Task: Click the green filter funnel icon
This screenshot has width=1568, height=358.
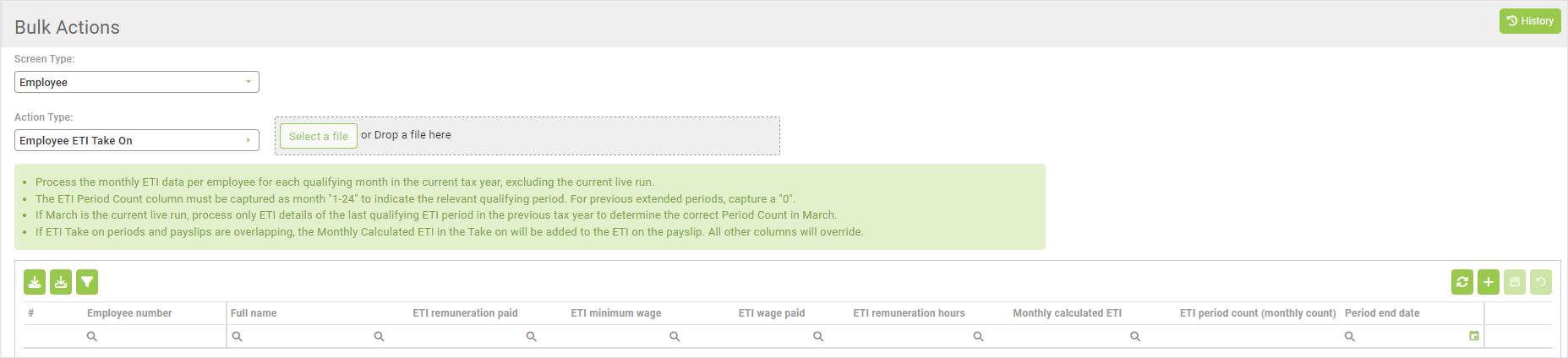Action: click(87, 282)
